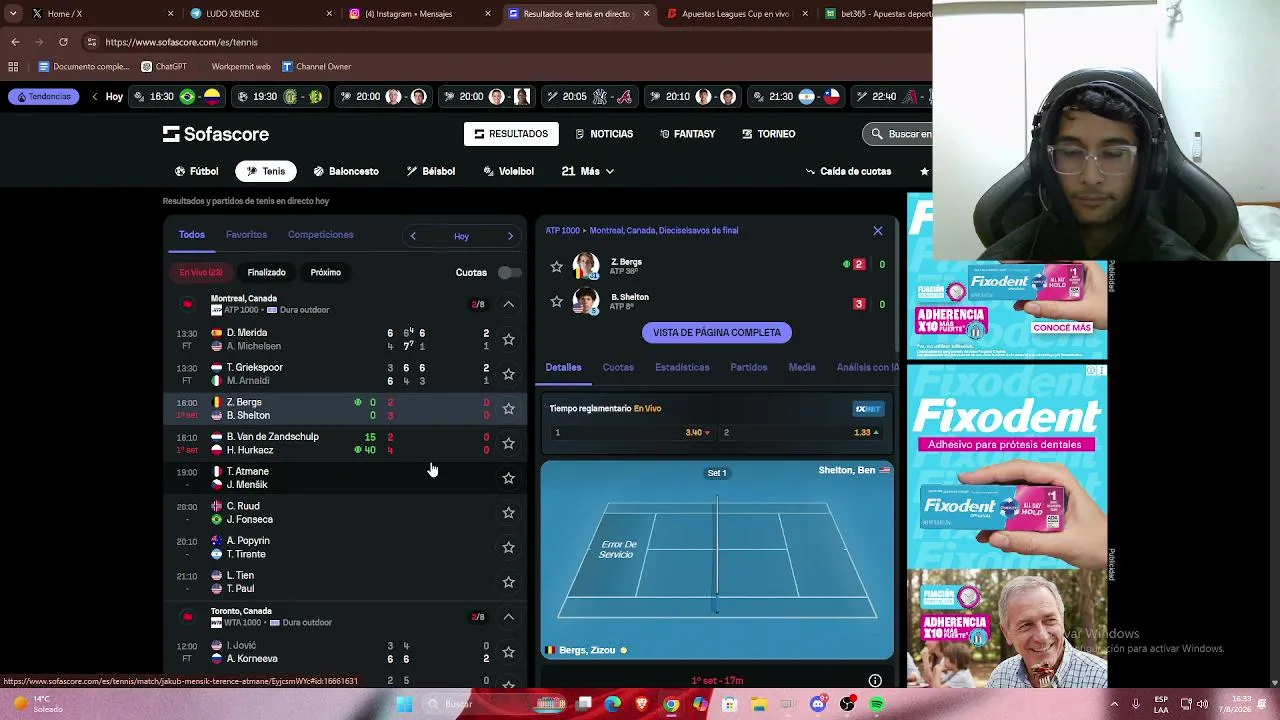Collapse the Montreal, Canada tournament section
The height and width of the screenshot is (720, 1280).
tap(508, 304)
